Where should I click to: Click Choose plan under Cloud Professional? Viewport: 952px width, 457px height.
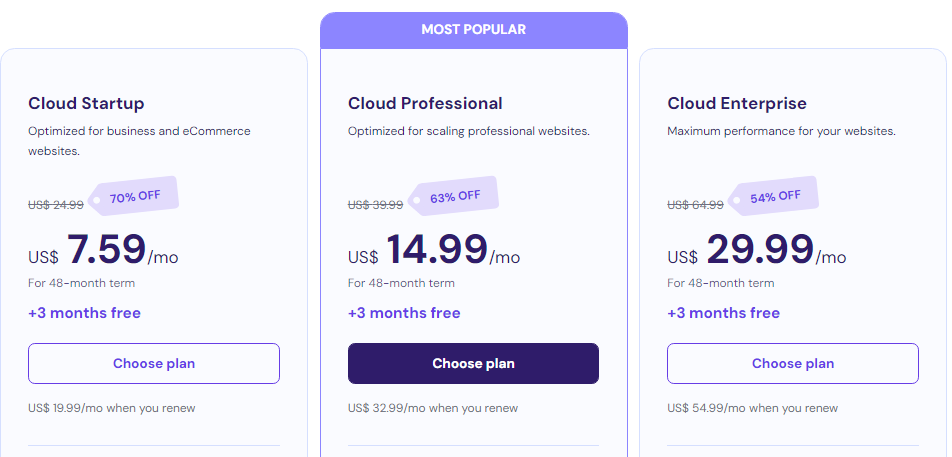coord(473,364)
